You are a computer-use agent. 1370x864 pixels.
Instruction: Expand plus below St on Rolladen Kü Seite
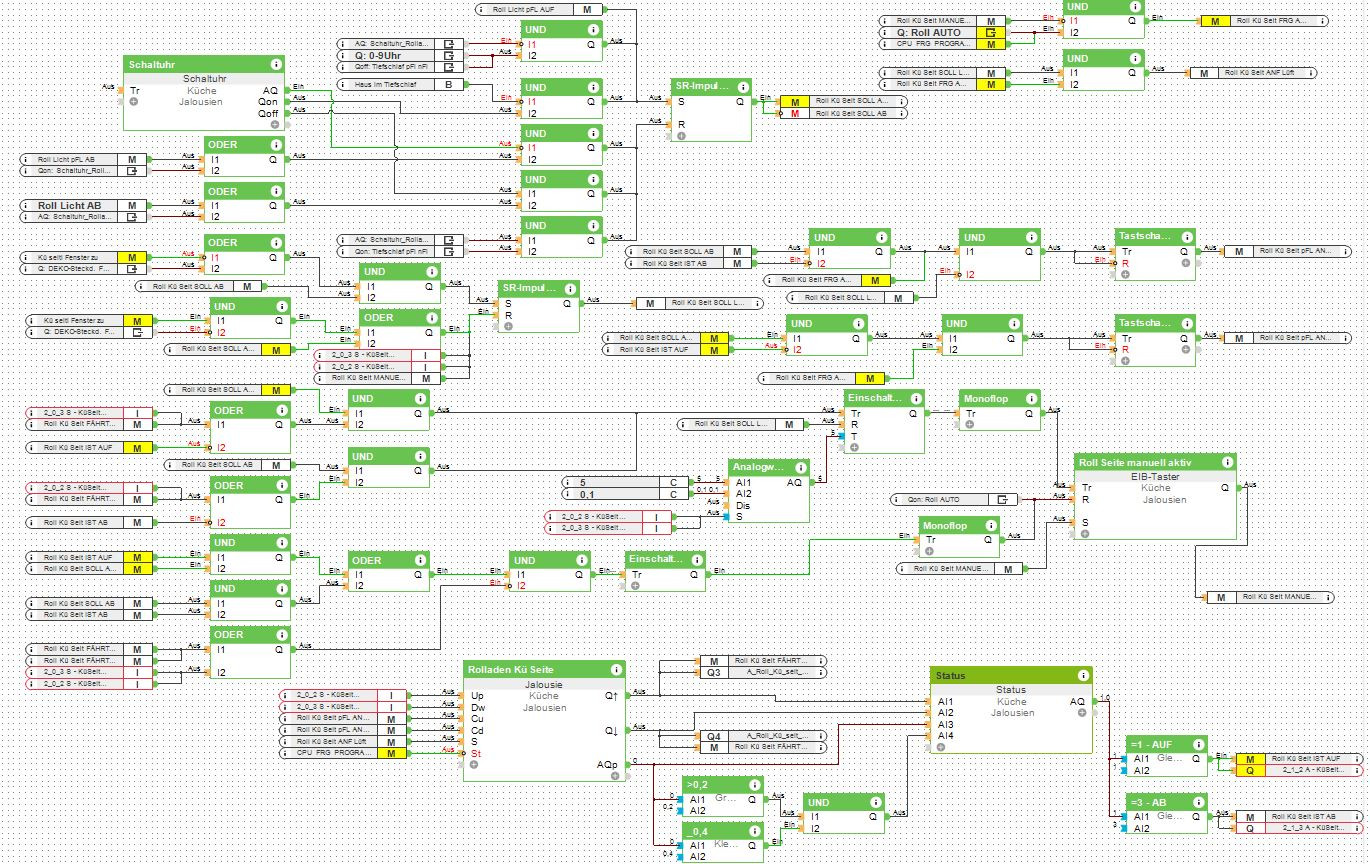[x=473, y=764]
